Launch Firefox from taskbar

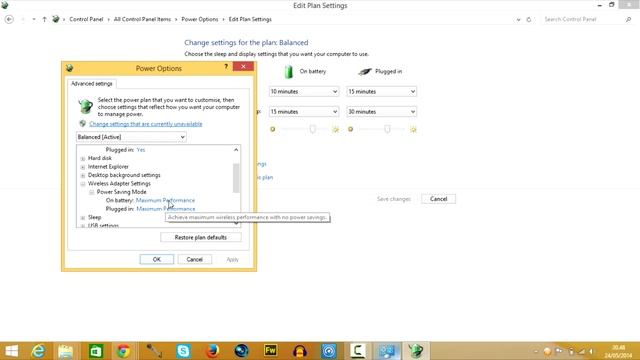click(x=212, y=351)
